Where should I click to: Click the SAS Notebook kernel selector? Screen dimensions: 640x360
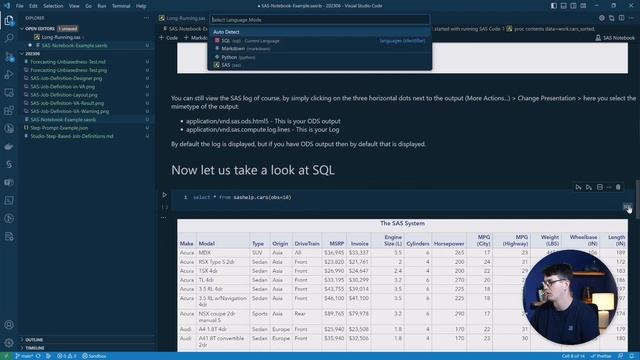coord(615,38)
